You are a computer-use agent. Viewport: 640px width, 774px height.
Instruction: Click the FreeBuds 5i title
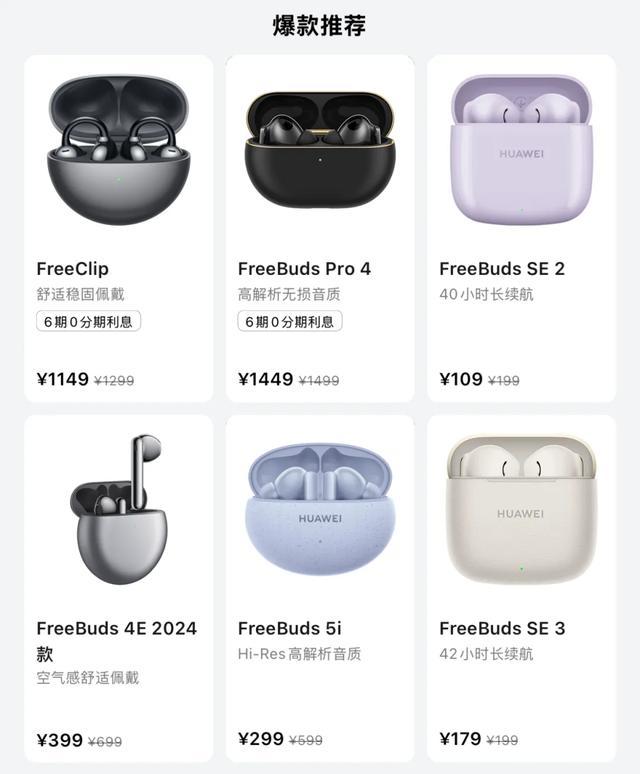click(290, 628)
